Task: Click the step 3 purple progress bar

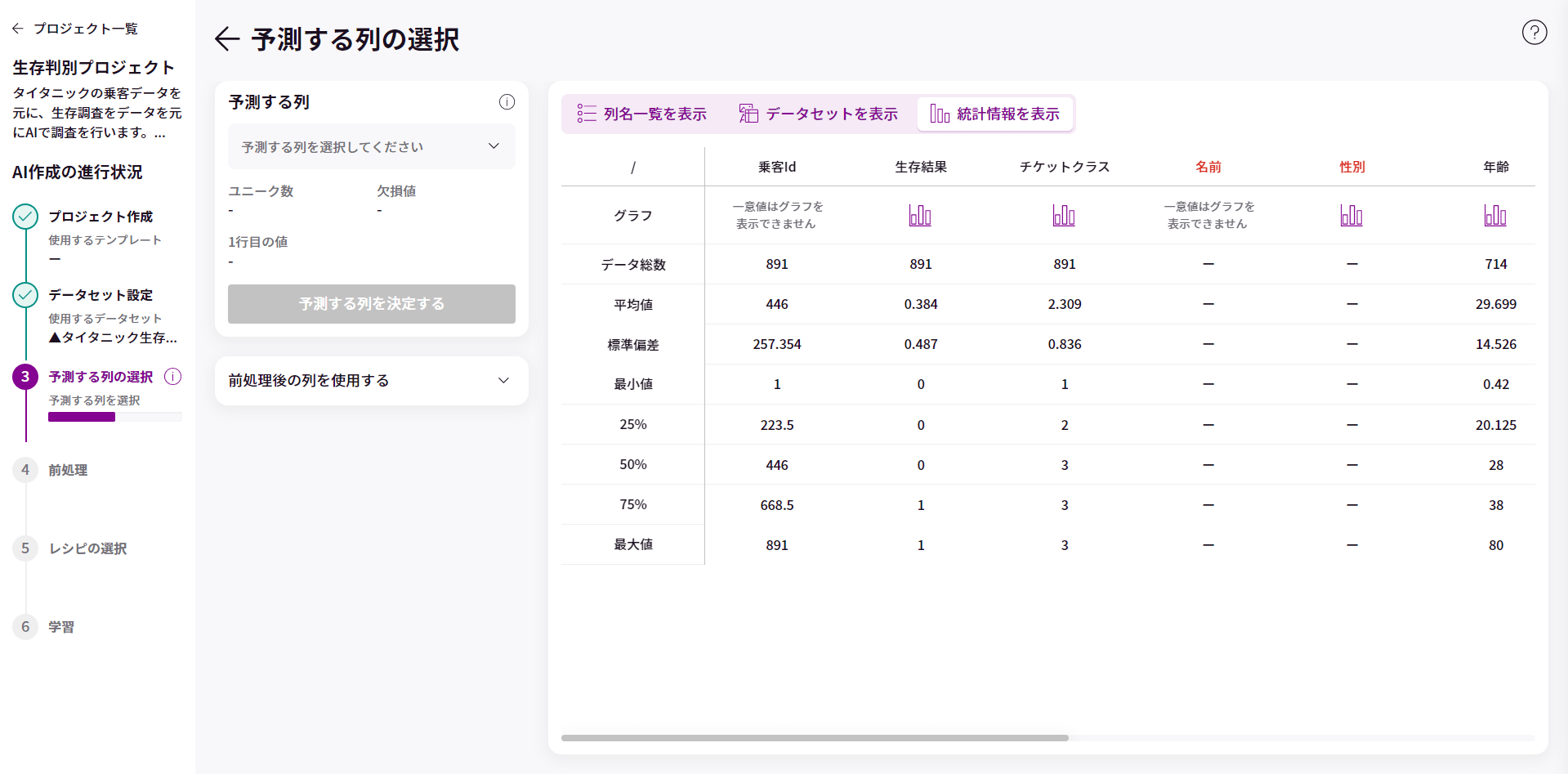Action: pos(82,417)
